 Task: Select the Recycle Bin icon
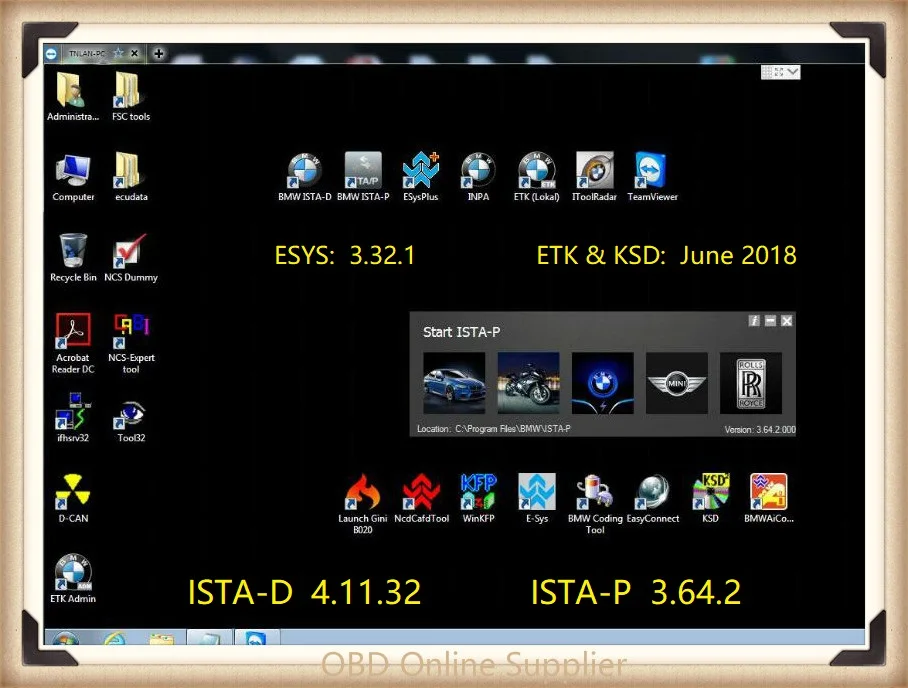(x=73, y=257)
